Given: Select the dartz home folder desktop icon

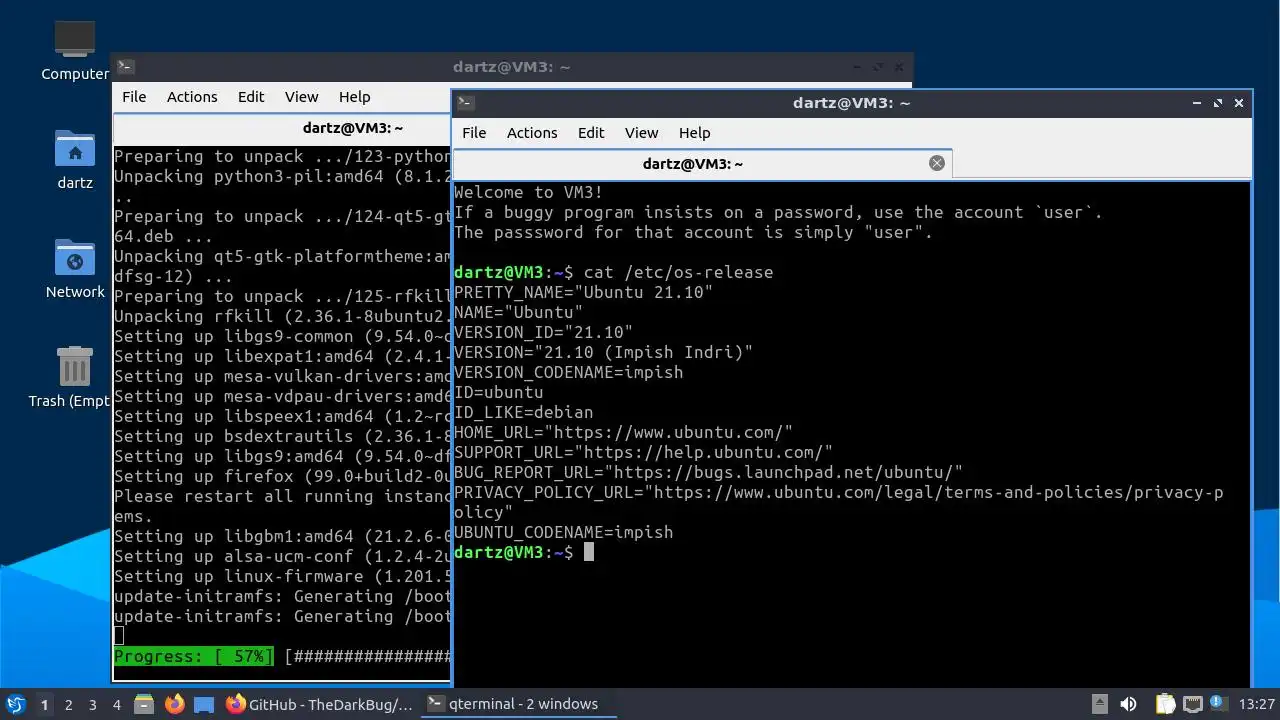Looking at the screenshot, I should click(x=75, y=160).
